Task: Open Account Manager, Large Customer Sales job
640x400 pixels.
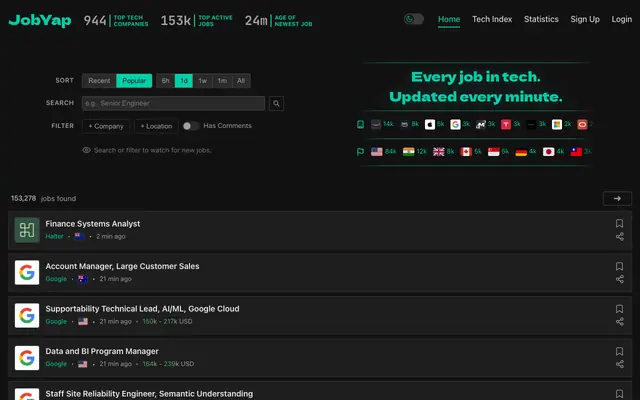Action: pos(122,266)
